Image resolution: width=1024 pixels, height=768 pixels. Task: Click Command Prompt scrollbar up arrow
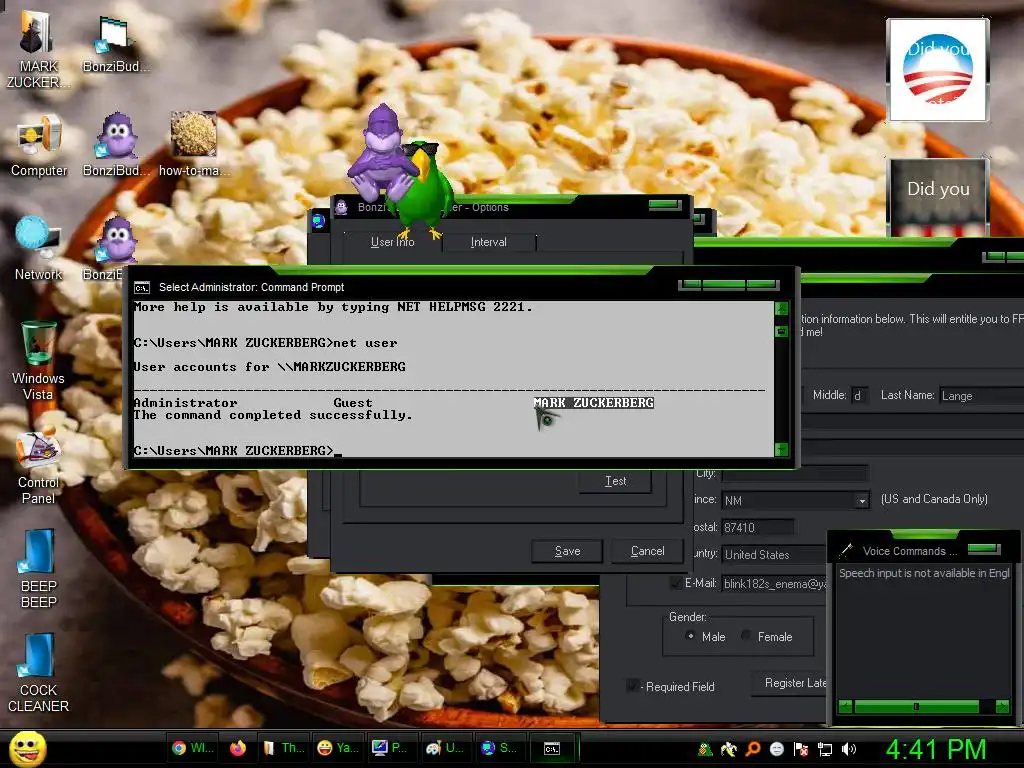[x=782, y=308]
